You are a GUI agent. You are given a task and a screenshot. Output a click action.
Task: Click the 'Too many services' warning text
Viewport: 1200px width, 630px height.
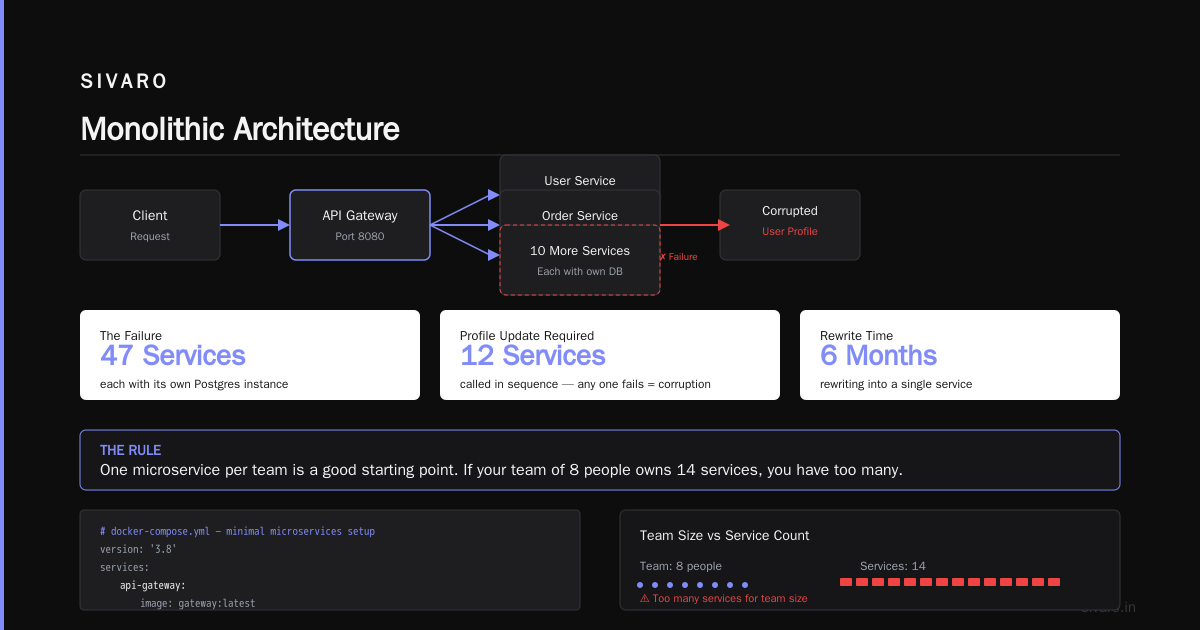click(724, 598)
